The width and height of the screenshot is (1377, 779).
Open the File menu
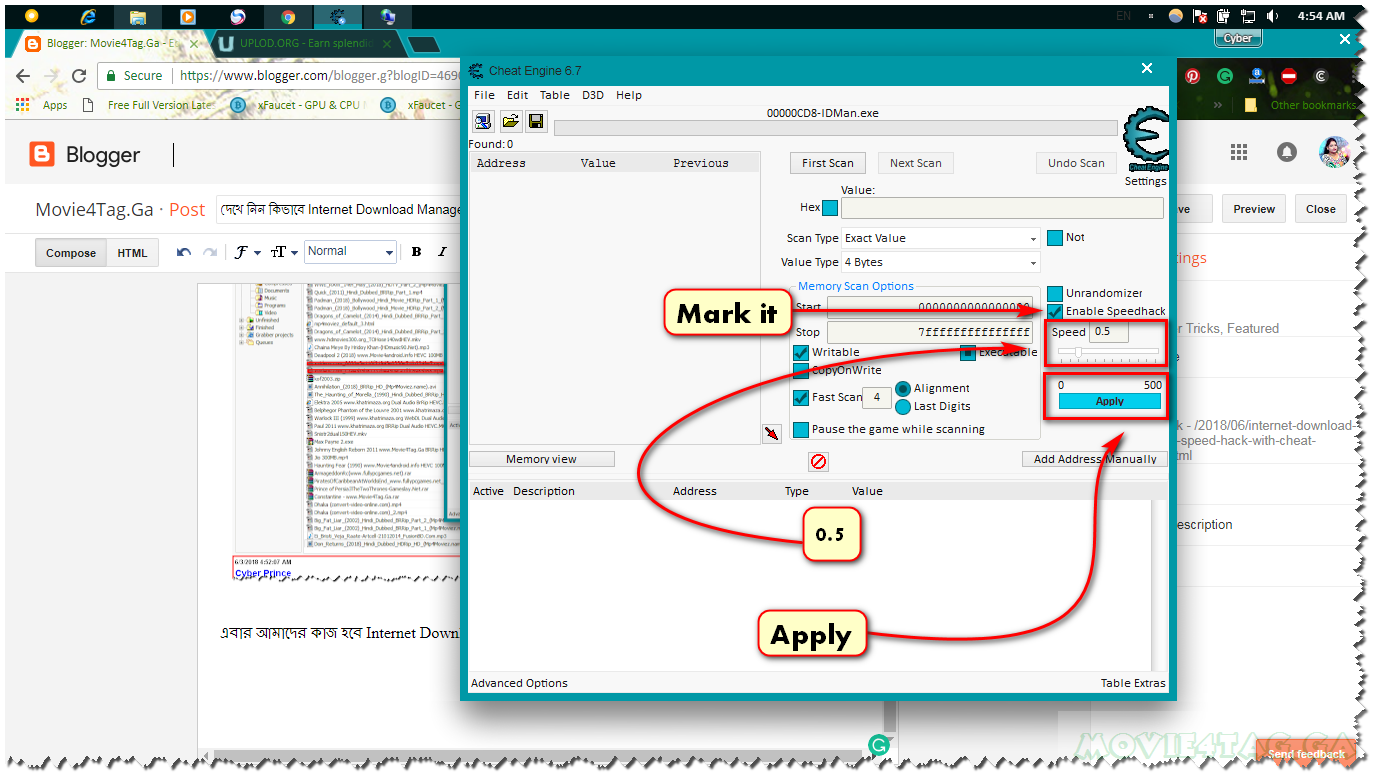point(484,95)
